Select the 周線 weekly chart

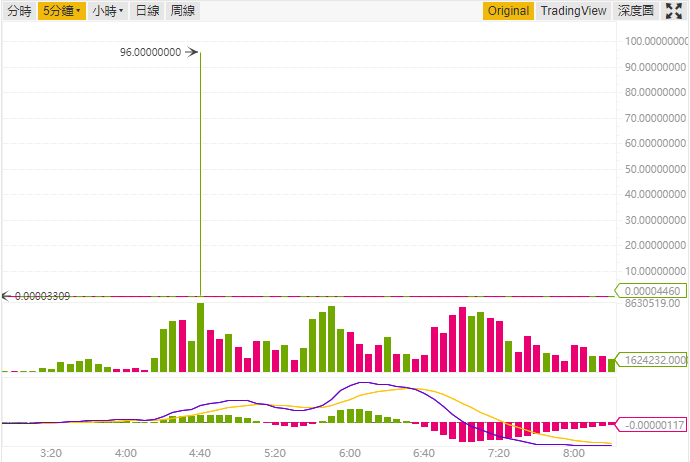[183, 11]
